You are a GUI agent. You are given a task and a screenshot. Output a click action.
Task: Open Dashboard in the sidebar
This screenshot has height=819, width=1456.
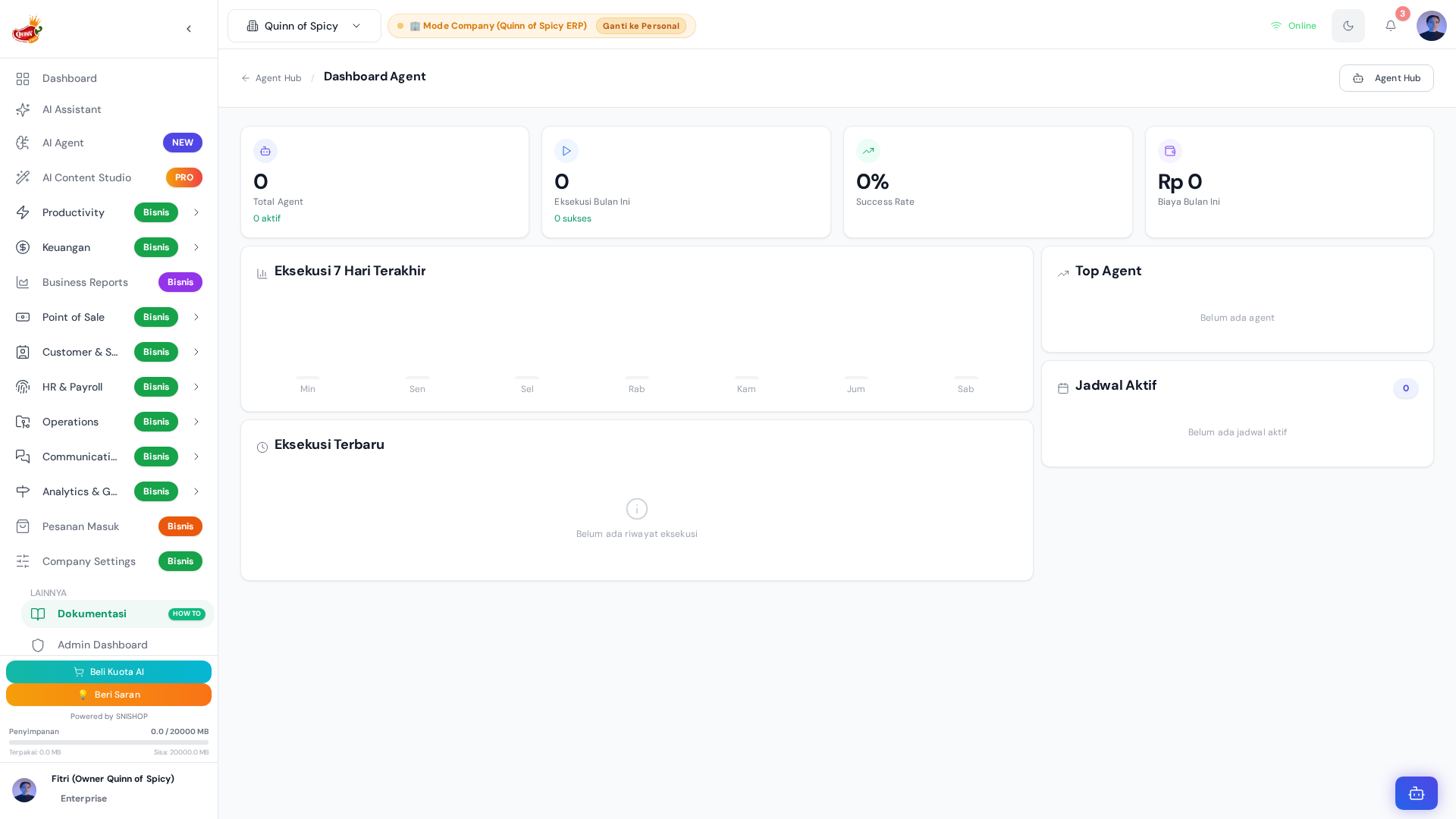coord(108,79)
